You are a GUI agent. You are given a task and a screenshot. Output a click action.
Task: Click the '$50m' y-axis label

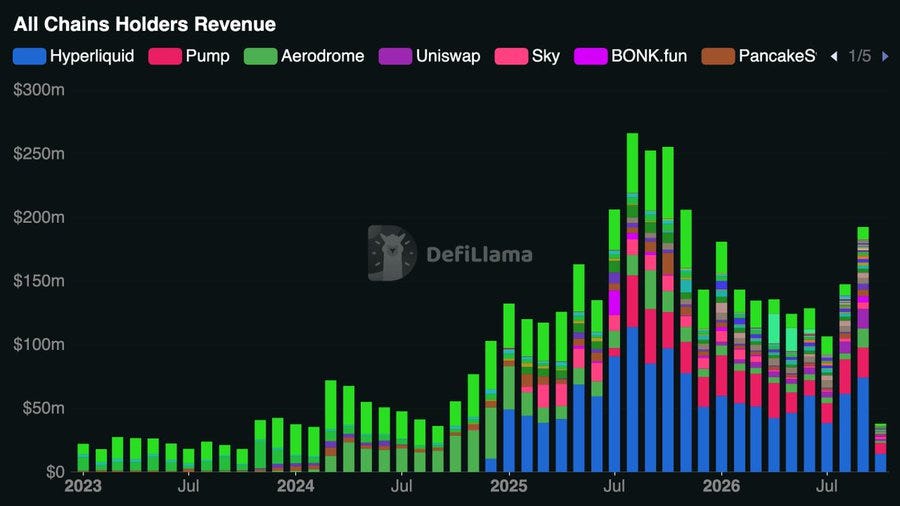(x=44, y=408)
